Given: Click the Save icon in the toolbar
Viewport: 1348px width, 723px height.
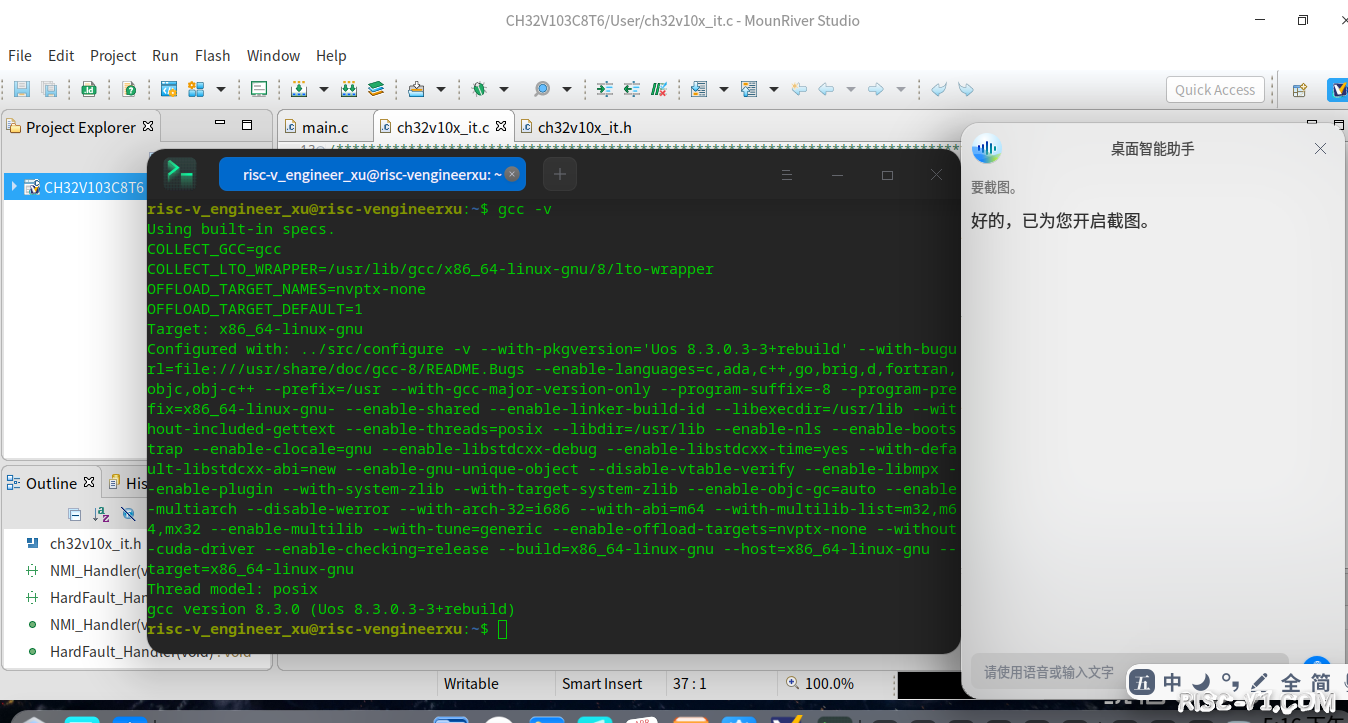Looking at the screenshot, I should [x=21, y=89].
